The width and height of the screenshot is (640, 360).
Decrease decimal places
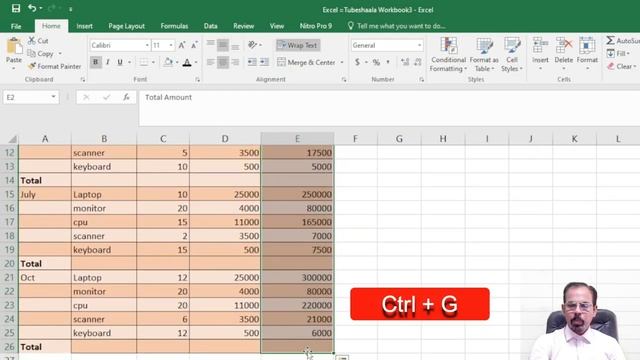tap(418, 62)
